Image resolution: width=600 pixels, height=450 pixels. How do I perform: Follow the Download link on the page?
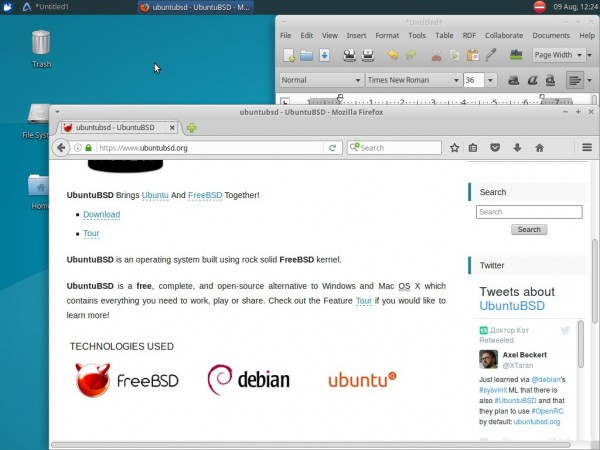click(101, 215)
